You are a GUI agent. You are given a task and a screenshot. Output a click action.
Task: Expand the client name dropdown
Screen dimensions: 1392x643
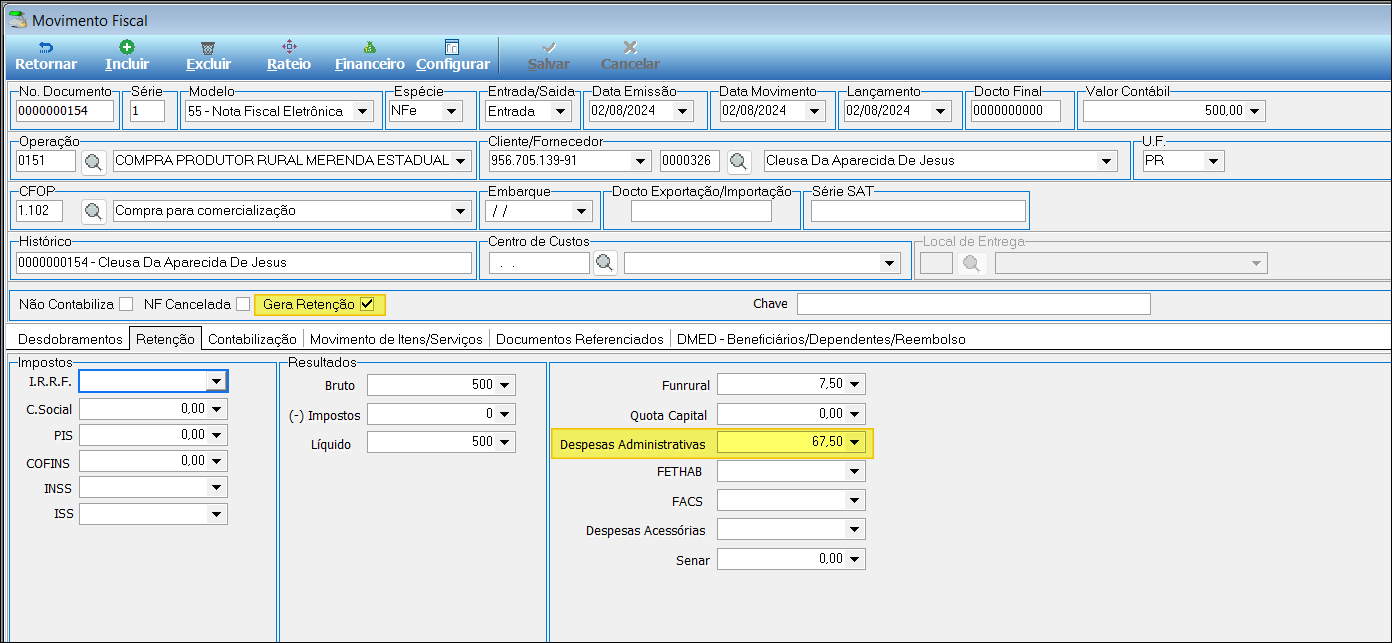(1106, 161)
